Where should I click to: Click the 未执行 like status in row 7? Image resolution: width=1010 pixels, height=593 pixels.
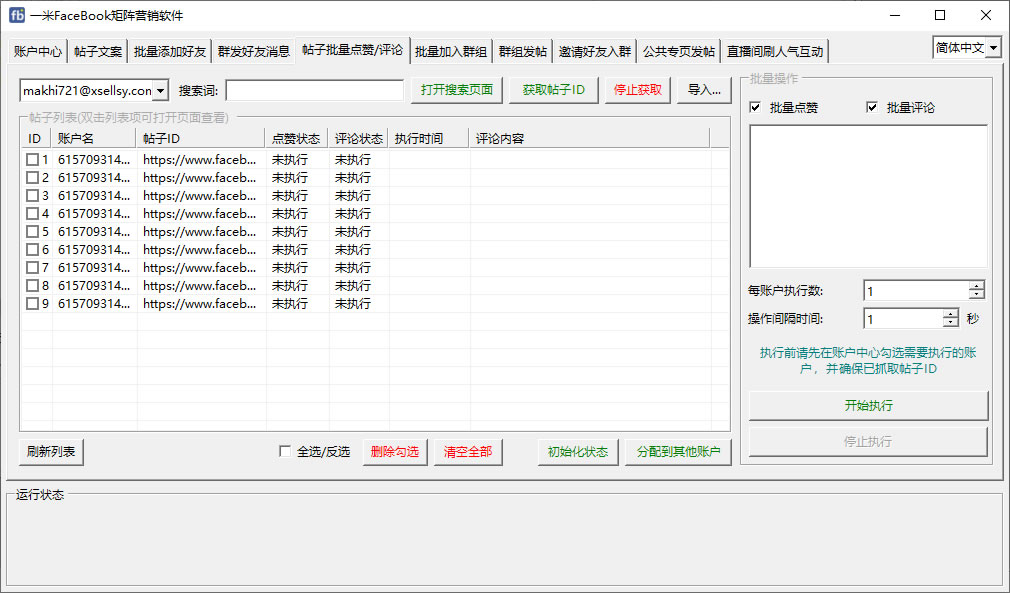click(x=290, y=268)
